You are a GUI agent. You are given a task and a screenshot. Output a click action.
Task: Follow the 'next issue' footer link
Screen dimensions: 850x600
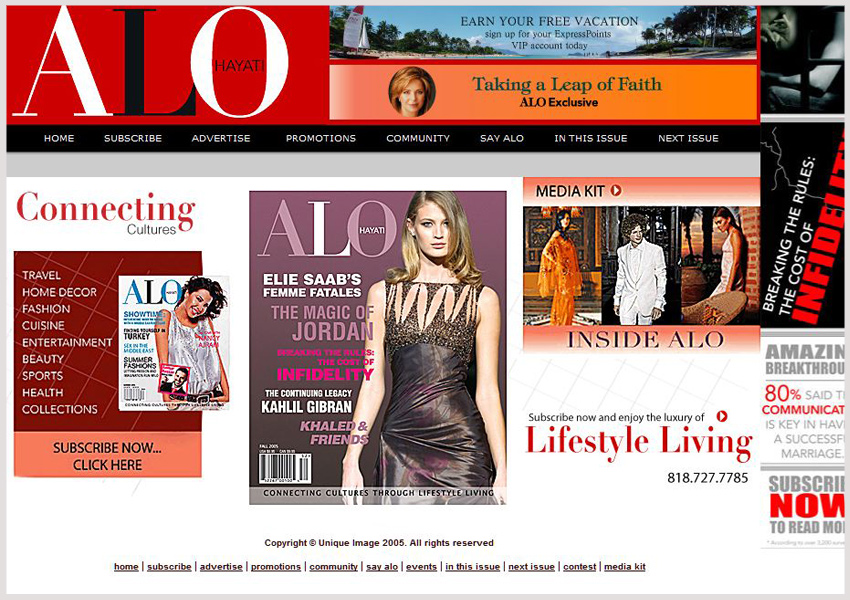coord(531,566)
